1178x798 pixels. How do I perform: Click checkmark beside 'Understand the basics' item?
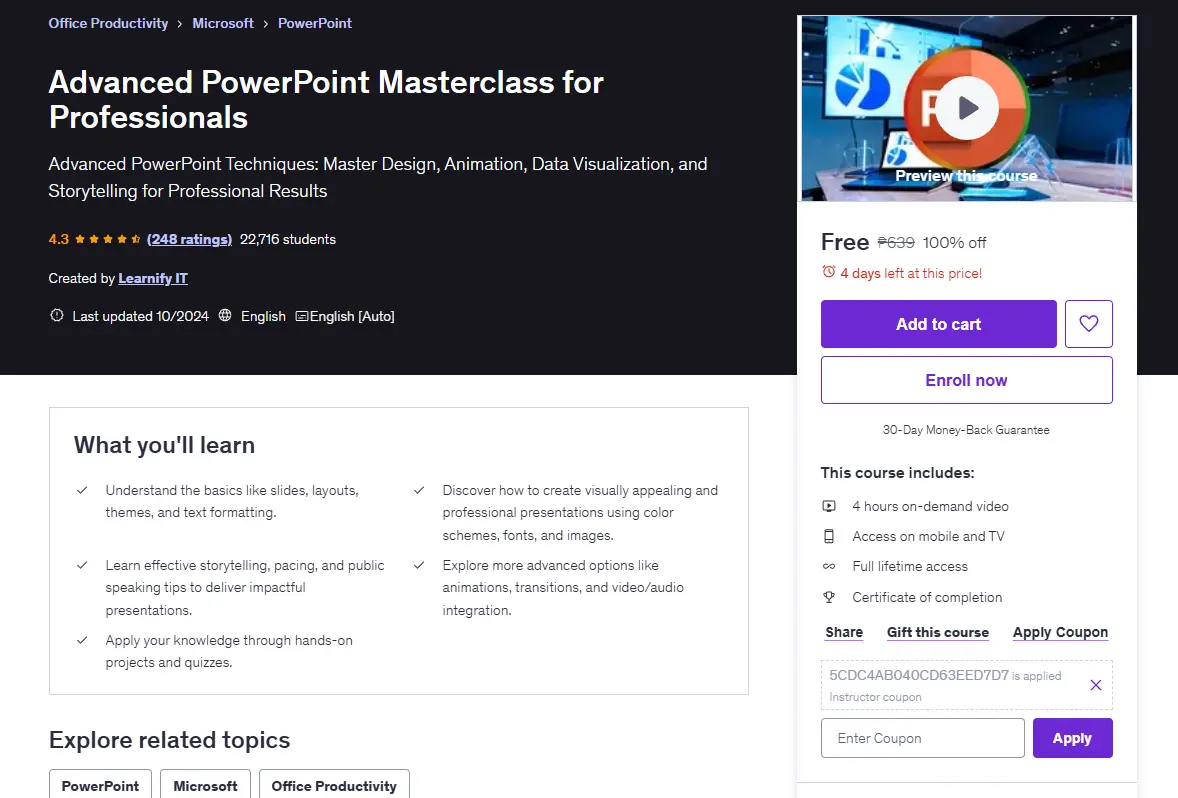click(x=82, y=490)
